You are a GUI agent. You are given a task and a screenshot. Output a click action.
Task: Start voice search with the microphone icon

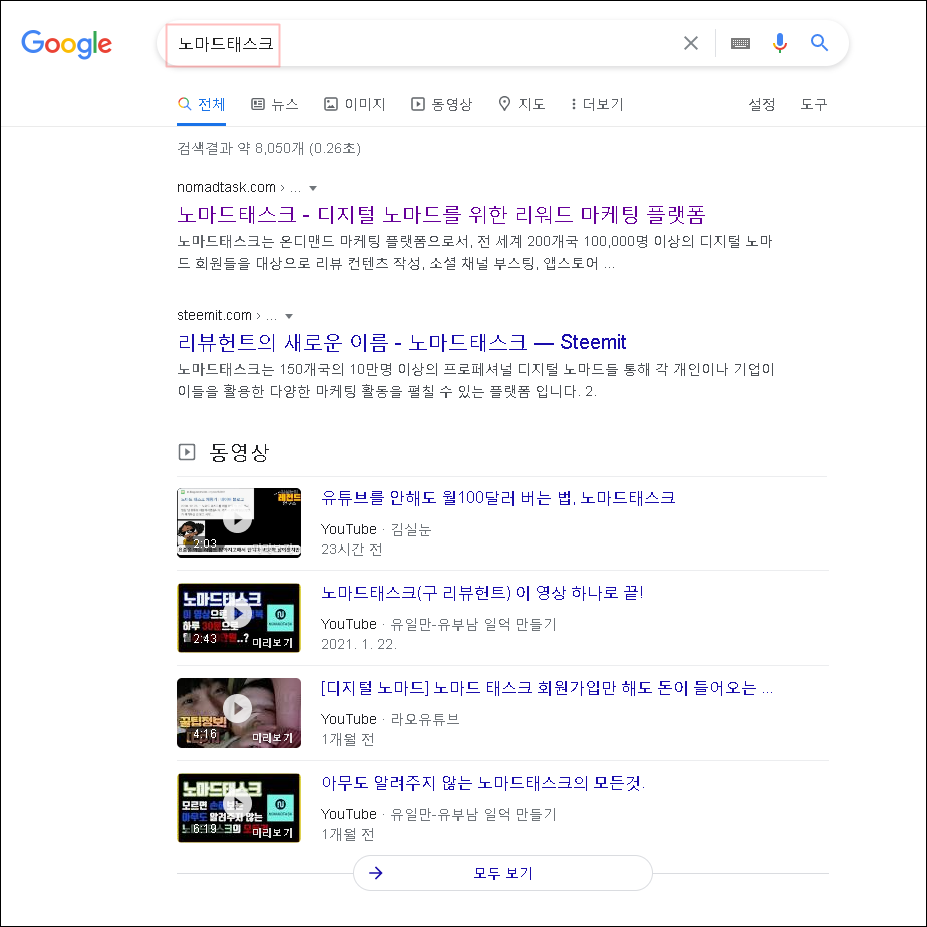780,43
